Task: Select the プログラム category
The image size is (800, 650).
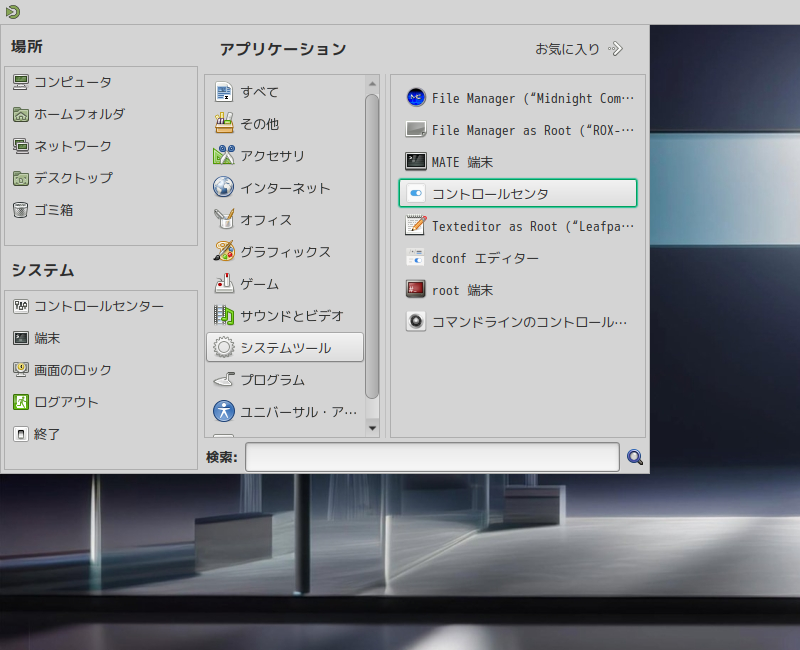Action: click(285, 380)
